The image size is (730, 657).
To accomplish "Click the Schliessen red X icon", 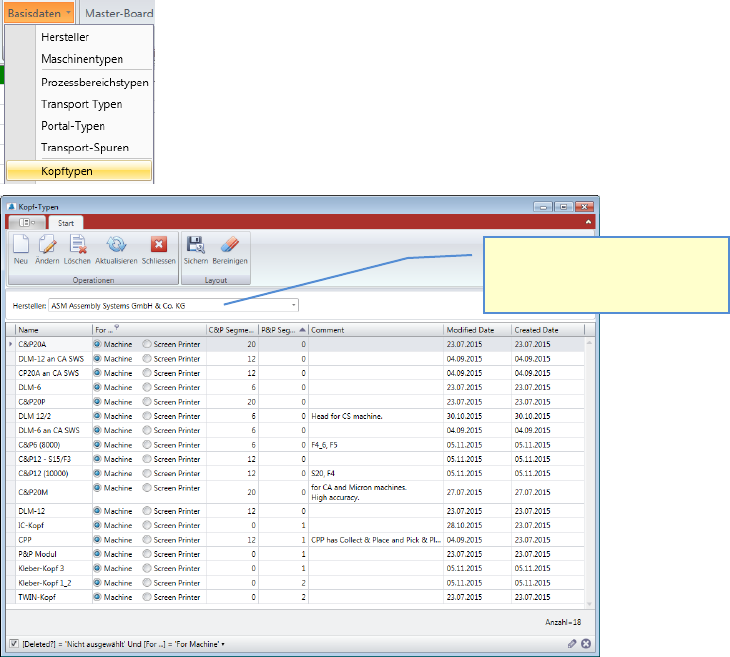I will 159,244.
